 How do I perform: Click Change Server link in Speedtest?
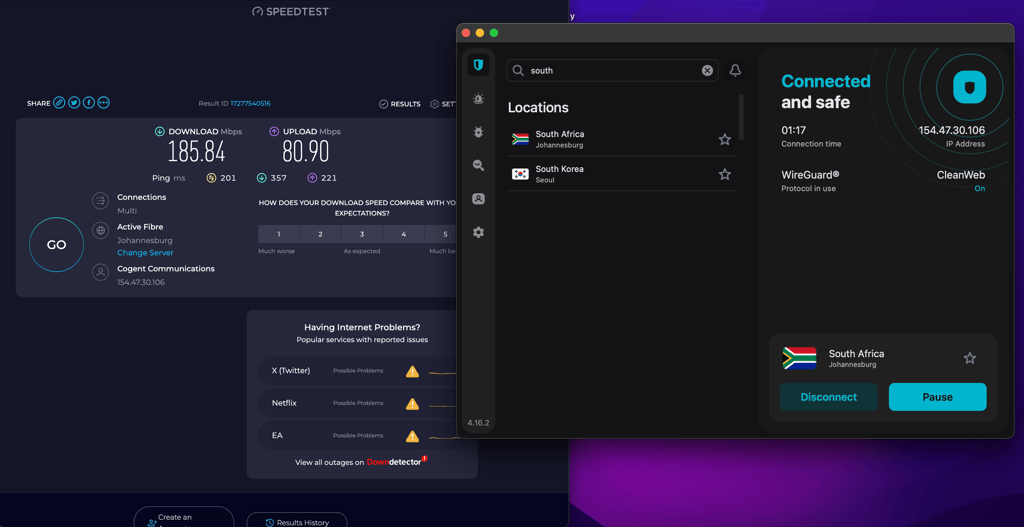[145, 253]
